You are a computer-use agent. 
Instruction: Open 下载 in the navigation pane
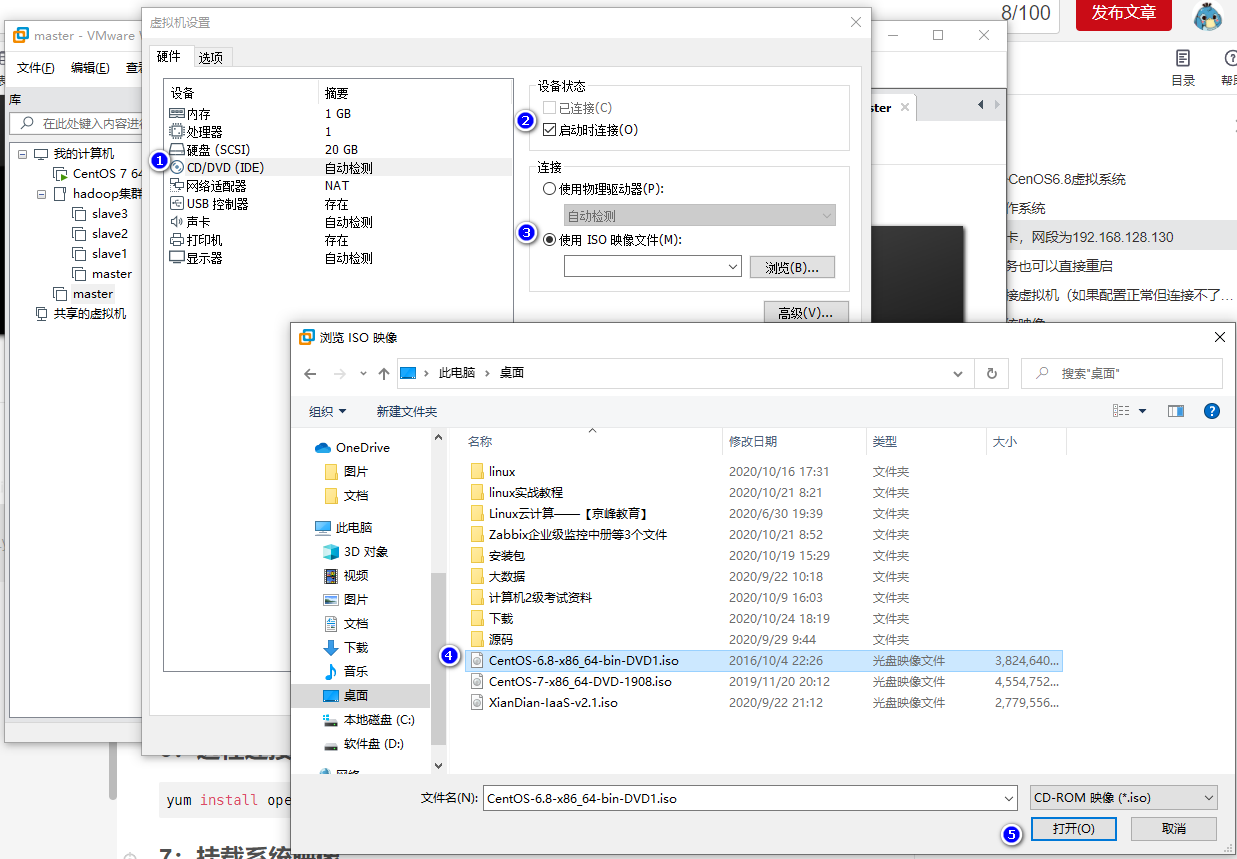pyautogui.click(x=346, y=647)
